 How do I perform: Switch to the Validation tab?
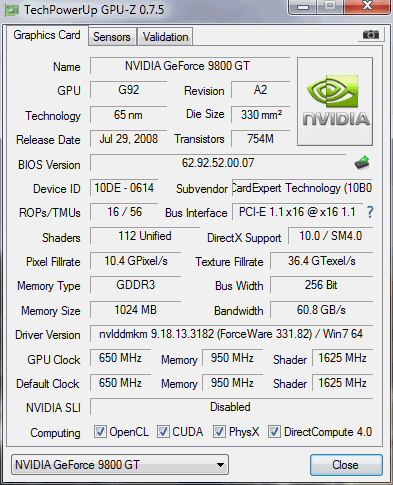coord(165,37)
